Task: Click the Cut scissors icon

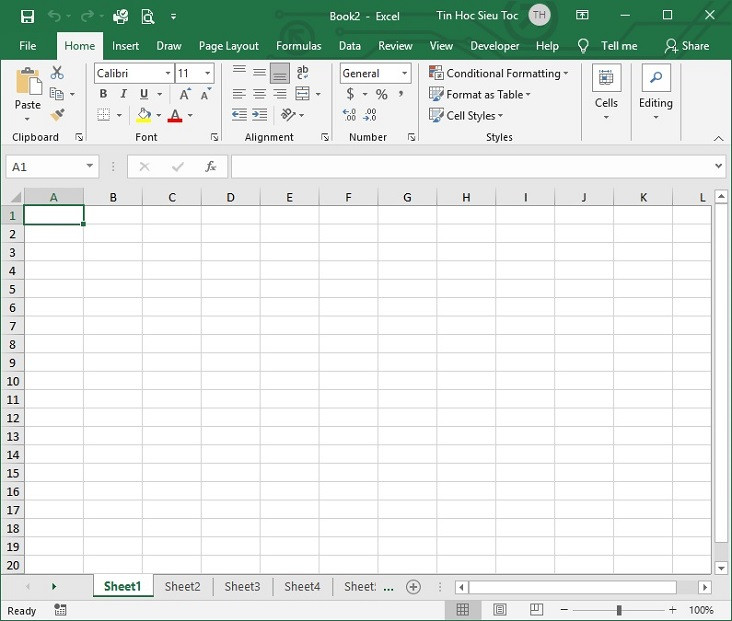Action: click(57, 73)
